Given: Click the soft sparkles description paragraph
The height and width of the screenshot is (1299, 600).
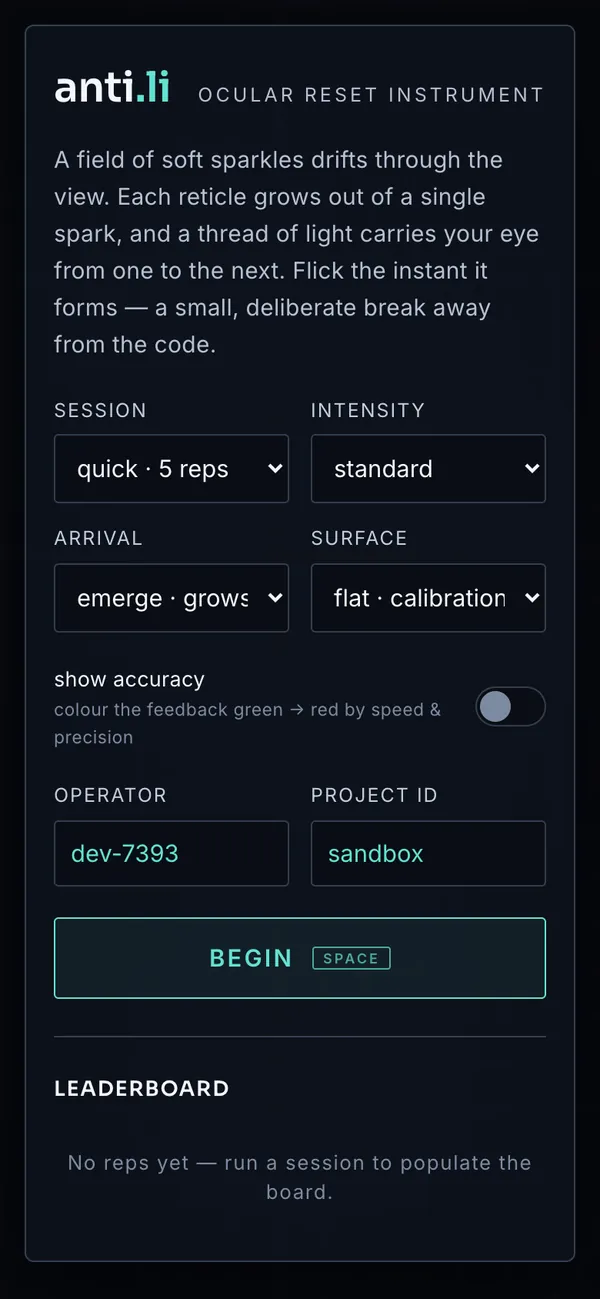Looking at the screenshot, I should coord(296,252).
